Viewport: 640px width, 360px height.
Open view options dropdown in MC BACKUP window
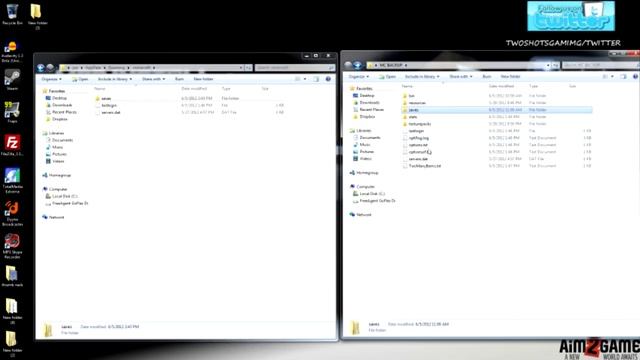612,77
